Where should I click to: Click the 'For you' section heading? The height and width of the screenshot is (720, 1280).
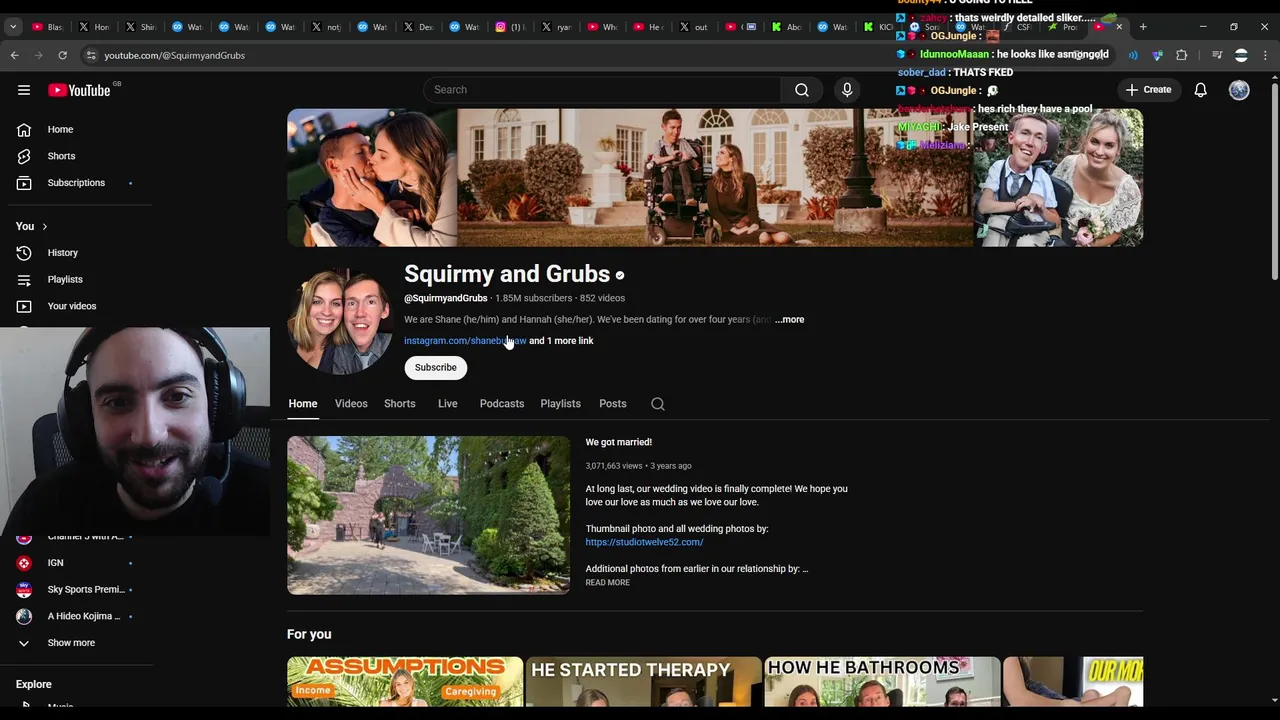point(309,634)
